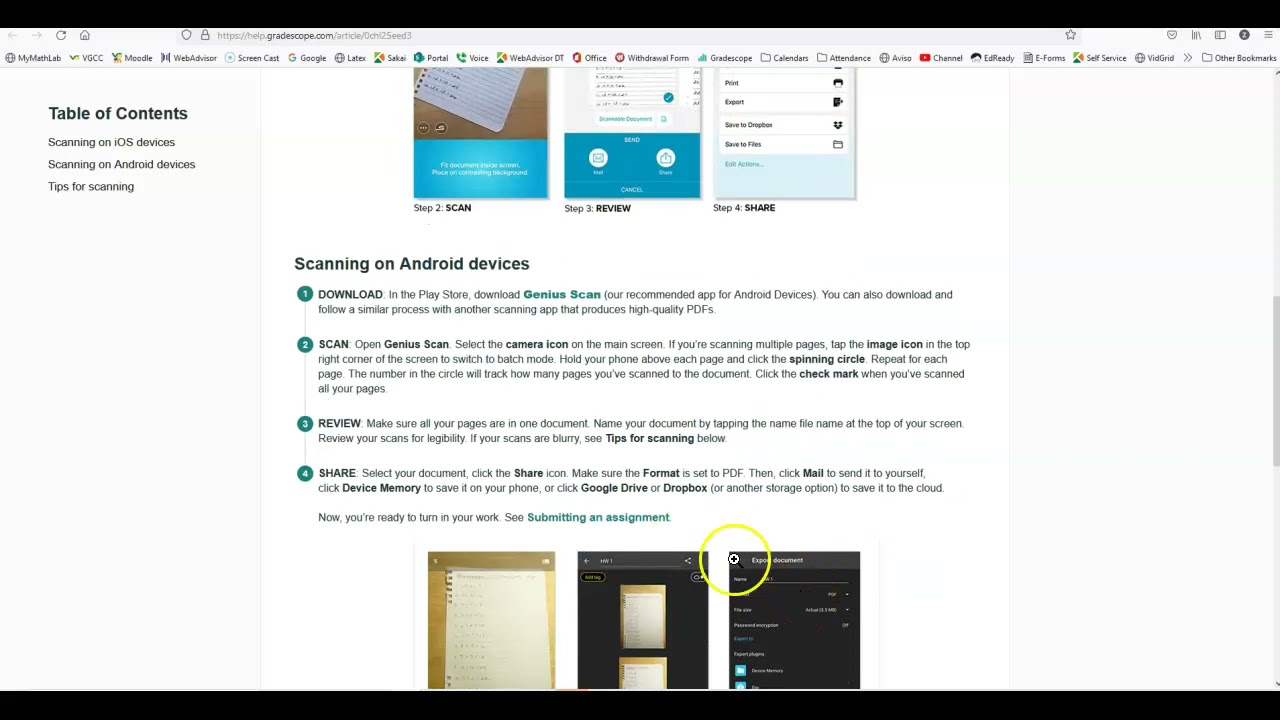
Task: Open the browser home page
Action: pyautogui.click(x=85, y=35)
